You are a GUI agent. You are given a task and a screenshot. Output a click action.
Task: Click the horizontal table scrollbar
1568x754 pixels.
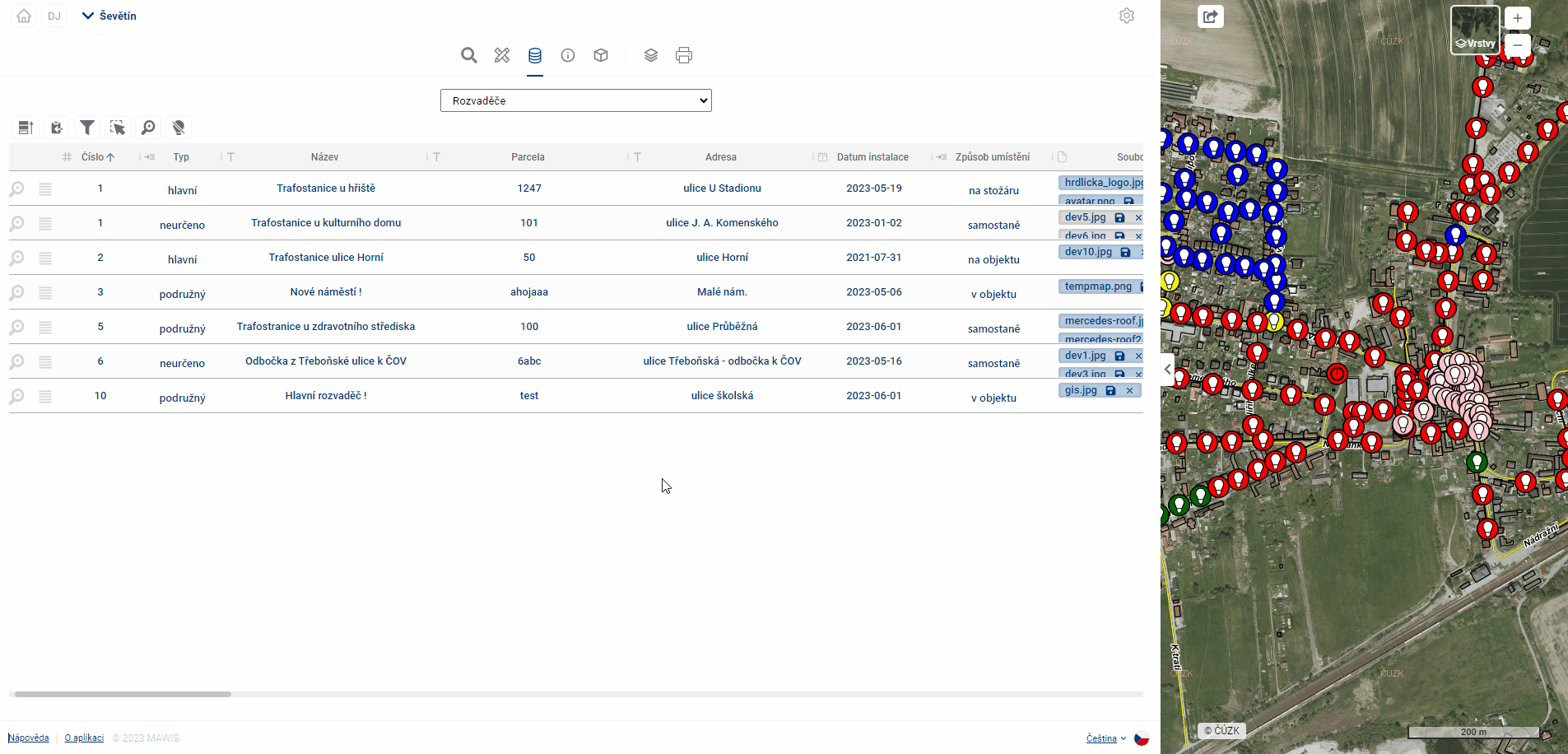pyautogui.click(x=123, y=694)
